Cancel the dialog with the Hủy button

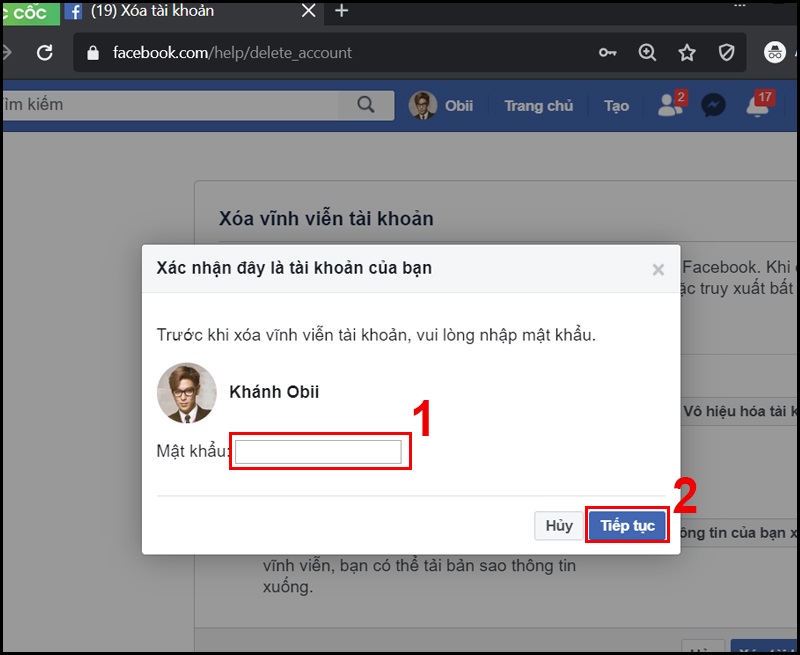click(x=558, y=525)
